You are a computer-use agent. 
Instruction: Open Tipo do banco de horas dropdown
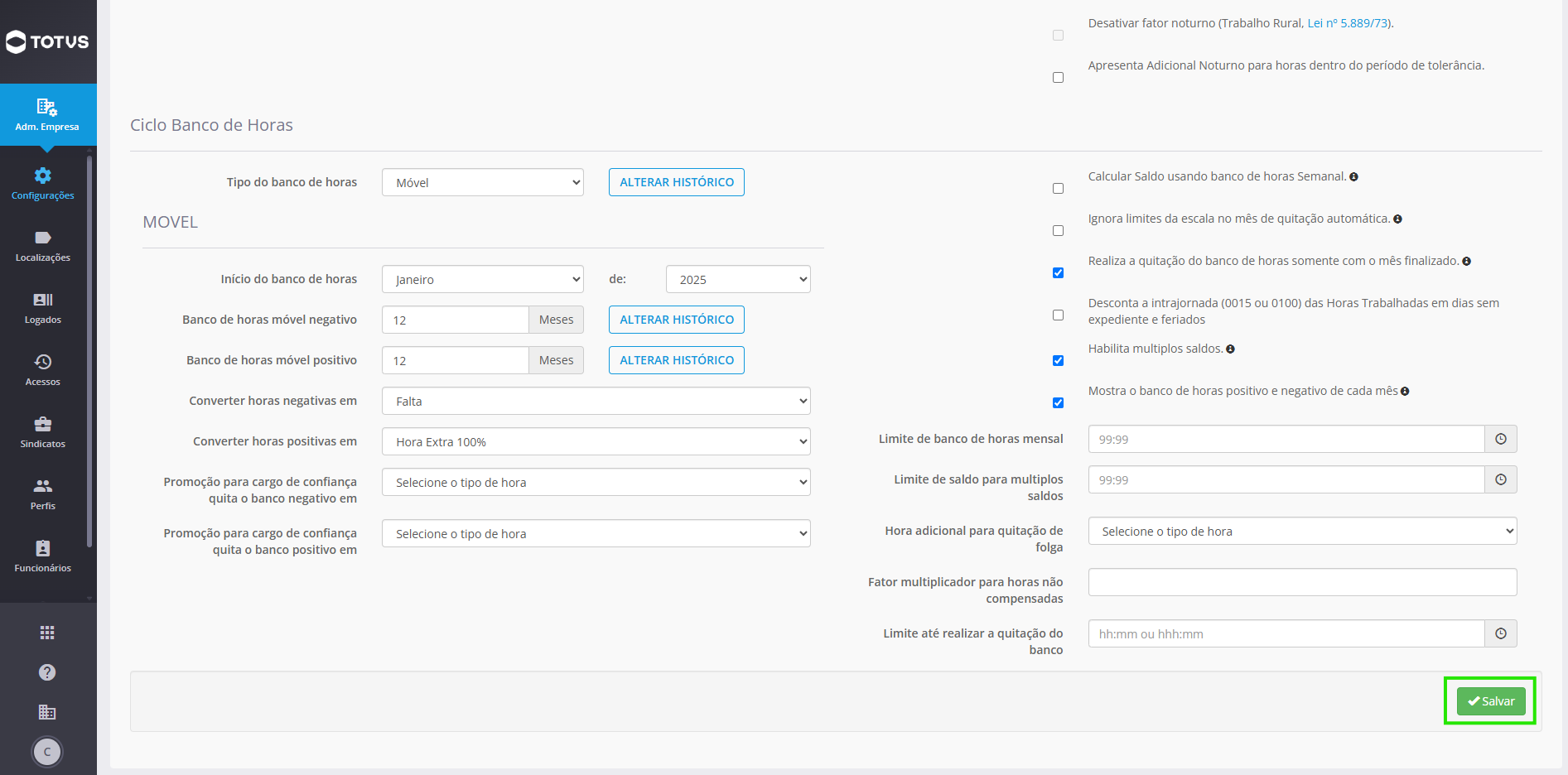pyautogui.click(x=483, y=182)
